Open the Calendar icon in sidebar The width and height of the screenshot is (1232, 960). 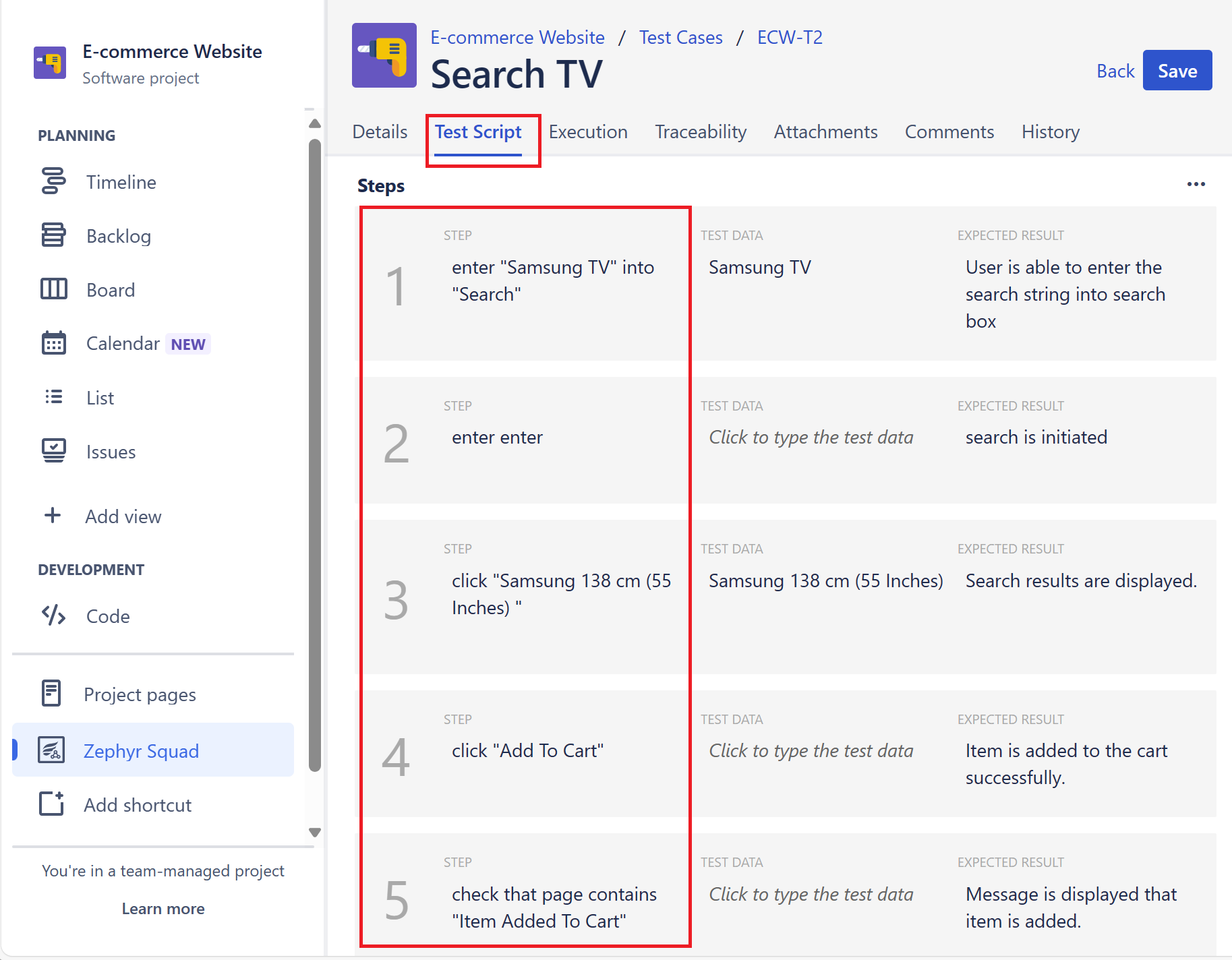point(53,343)
